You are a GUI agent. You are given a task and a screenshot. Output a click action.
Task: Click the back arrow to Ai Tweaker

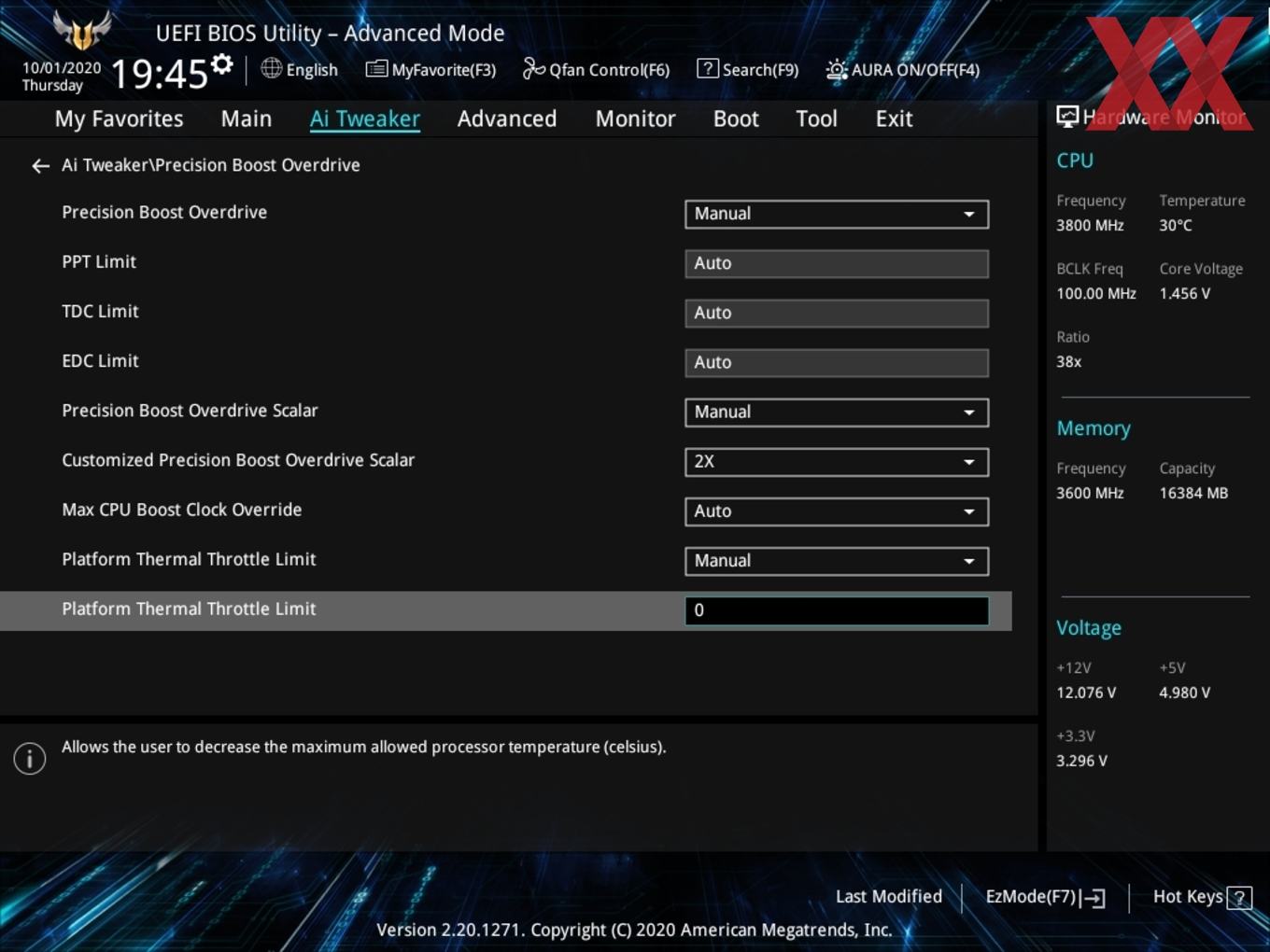pyautogui.click(x=40, y=165)
